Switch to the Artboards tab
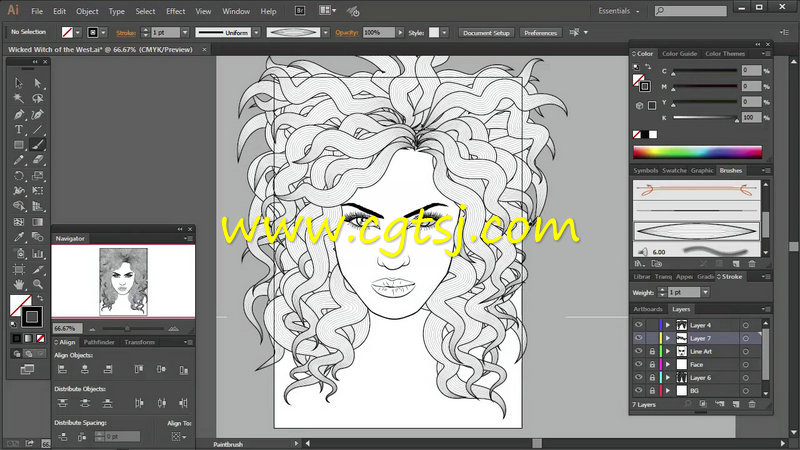 click(x=647, y=309)
